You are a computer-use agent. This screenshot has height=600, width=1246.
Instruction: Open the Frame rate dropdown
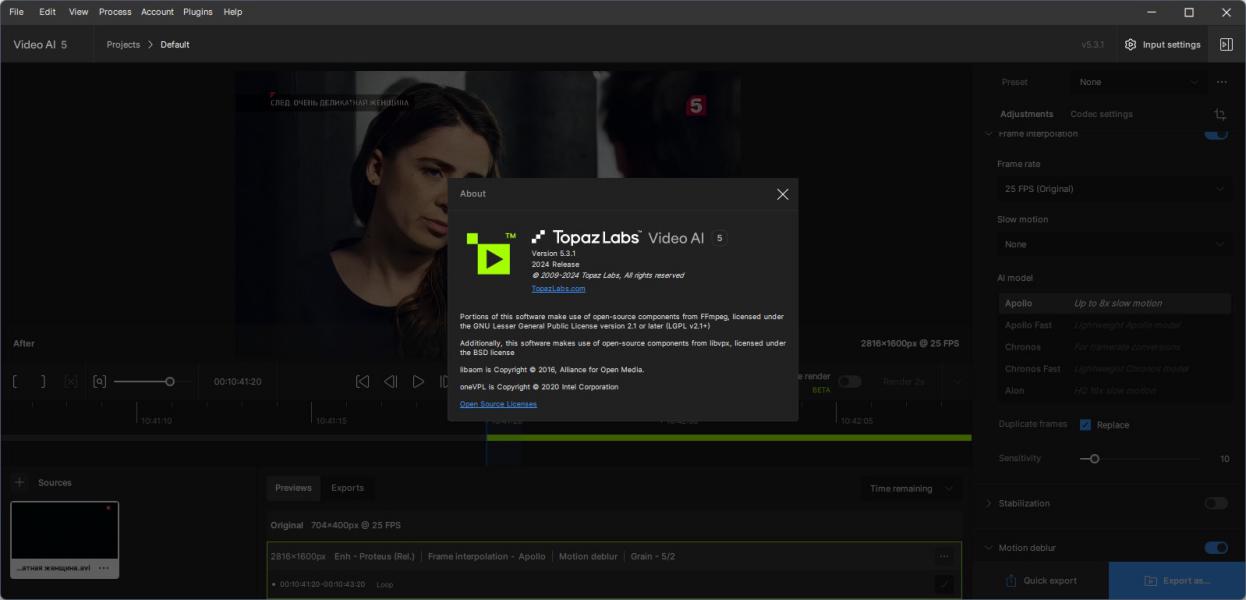point(1114,189)
